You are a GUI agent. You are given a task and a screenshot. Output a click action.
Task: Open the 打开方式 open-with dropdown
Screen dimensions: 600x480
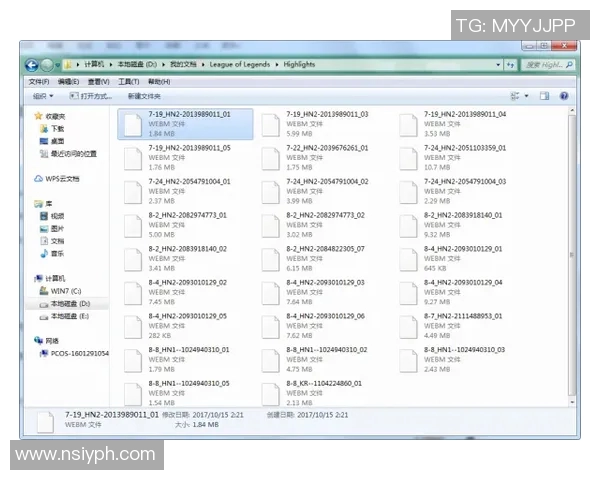click(x=89, y=96)
